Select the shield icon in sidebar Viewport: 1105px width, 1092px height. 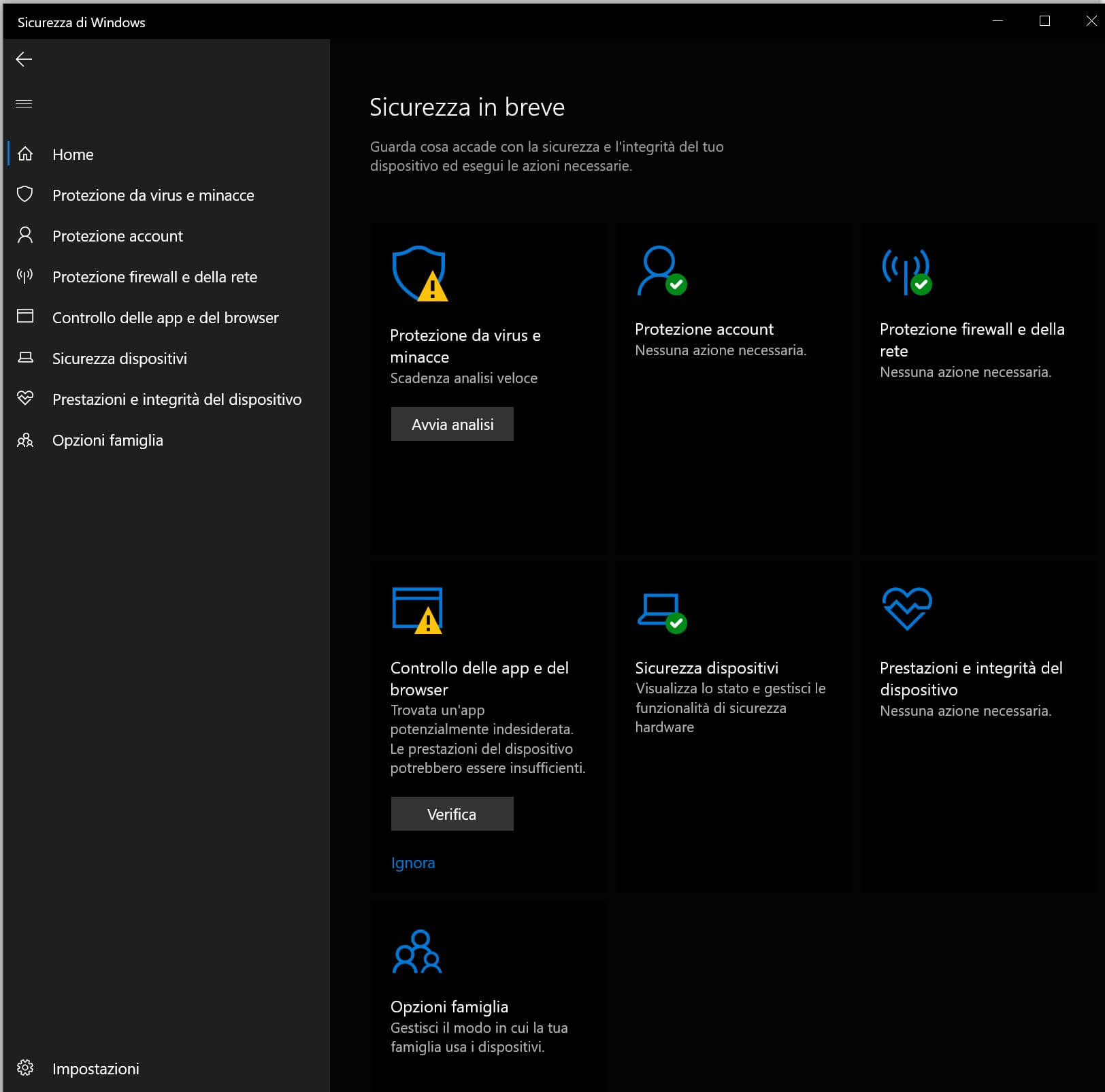click(x=25, y=195)
